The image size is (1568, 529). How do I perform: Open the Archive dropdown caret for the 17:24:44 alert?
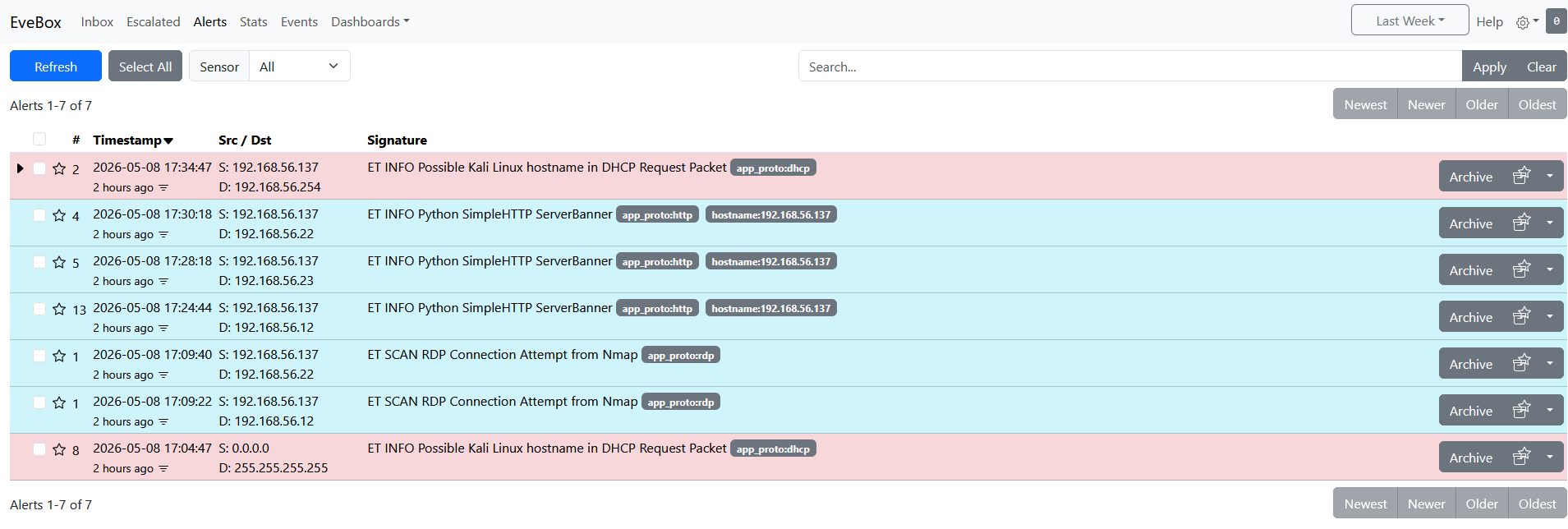(1550, 316)
